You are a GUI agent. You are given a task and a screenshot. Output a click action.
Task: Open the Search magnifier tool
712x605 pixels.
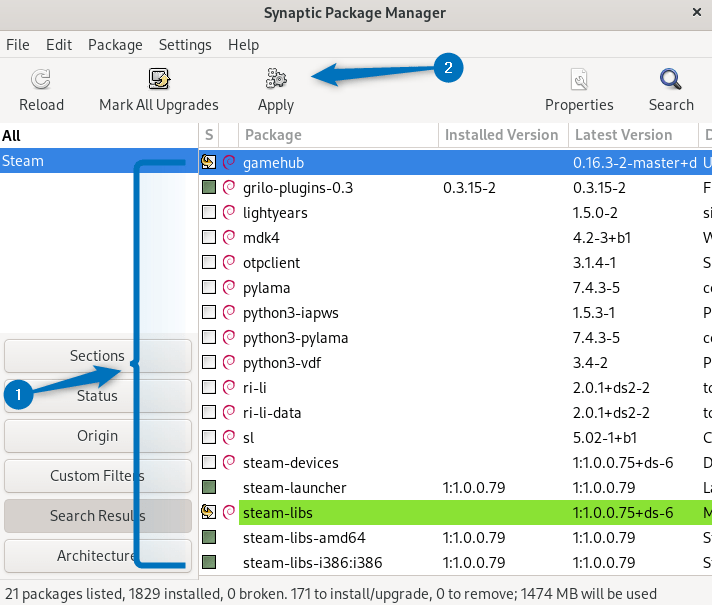(x=671, y=80)
